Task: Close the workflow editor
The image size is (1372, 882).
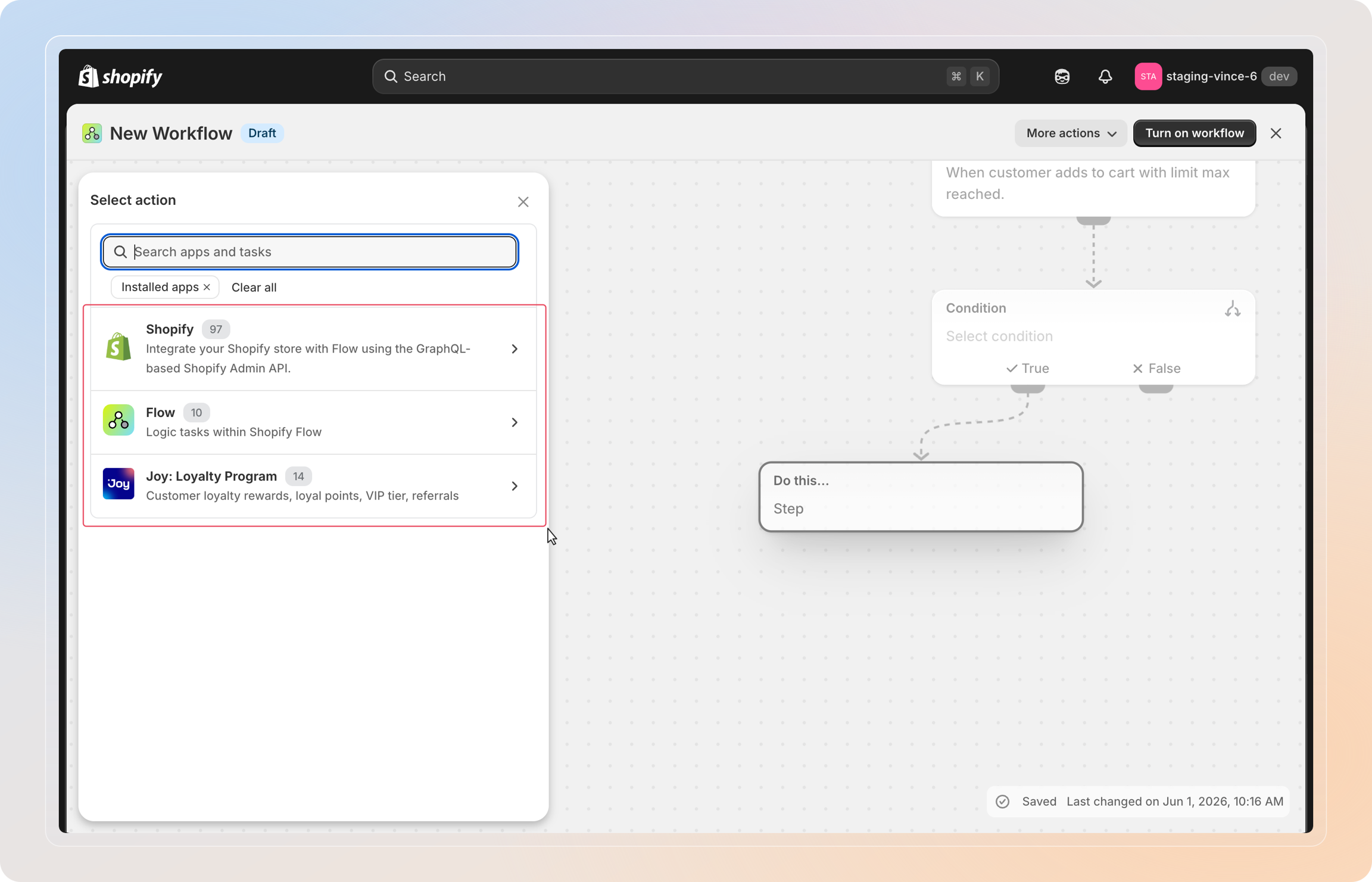Action: (x=1276, y=133)
